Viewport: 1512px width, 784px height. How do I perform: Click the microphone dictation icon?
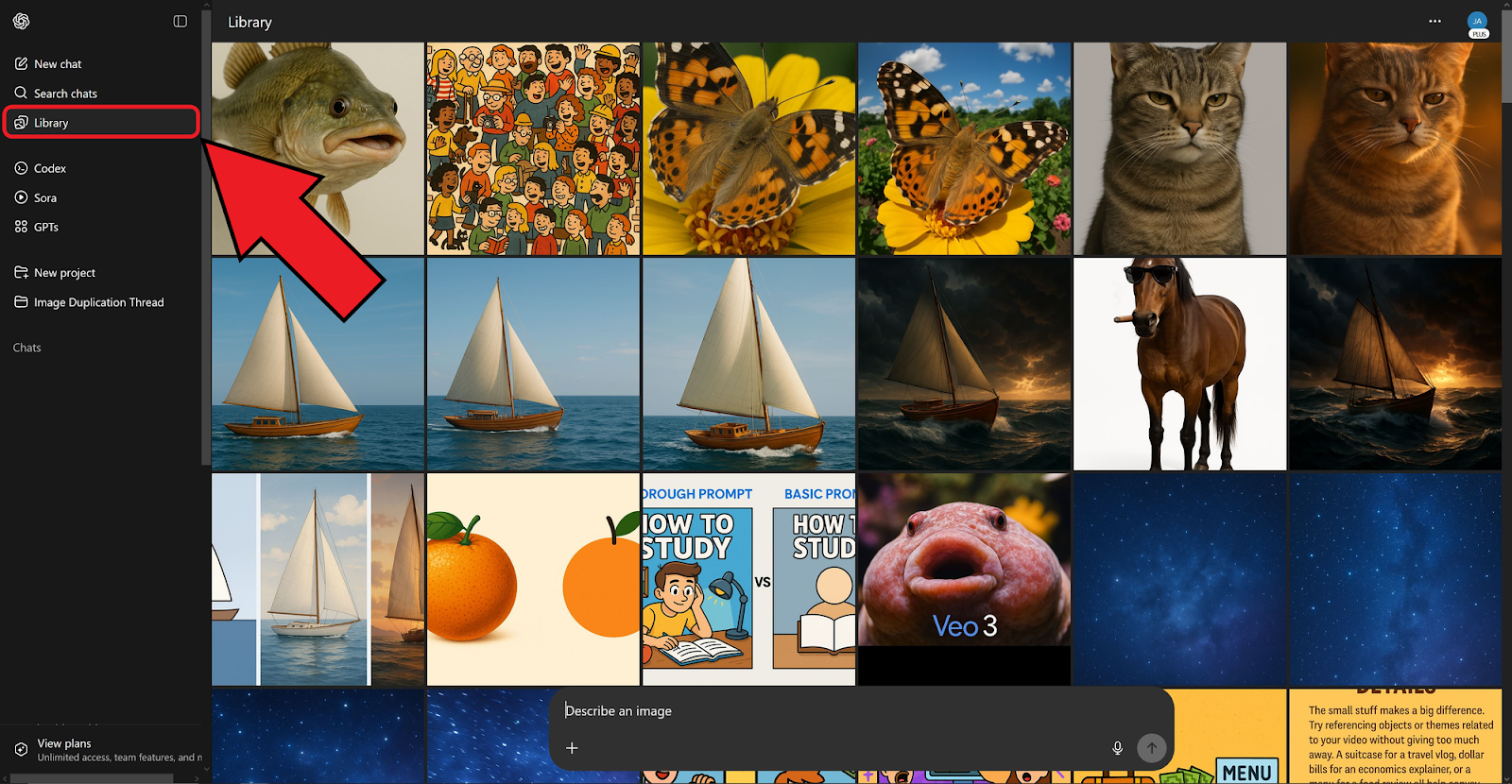(1117, 748)
